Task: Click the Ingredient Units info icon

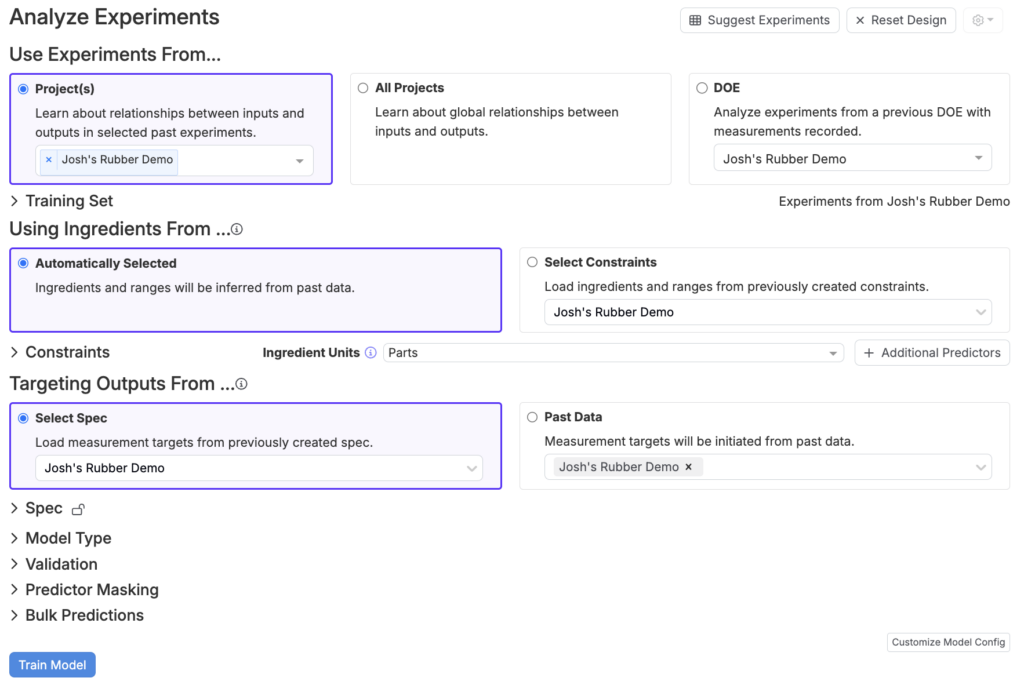Action: (370, 353)
